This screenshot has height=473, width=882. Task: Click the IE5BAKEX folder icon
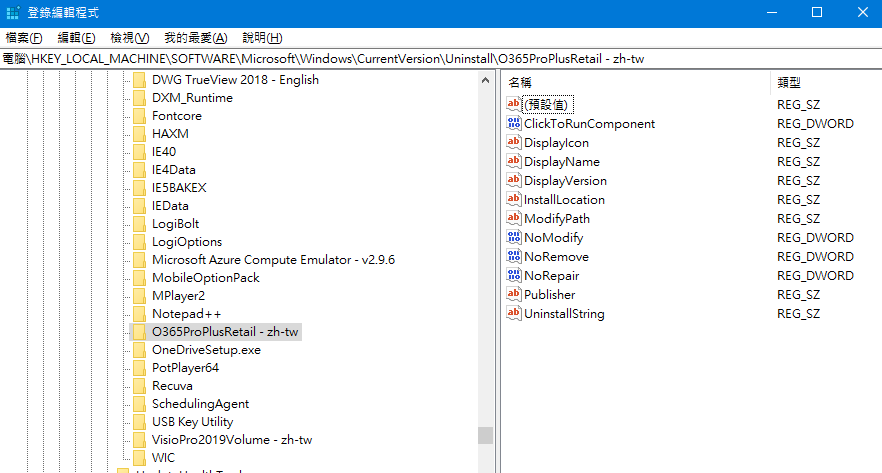pos(139,188)
